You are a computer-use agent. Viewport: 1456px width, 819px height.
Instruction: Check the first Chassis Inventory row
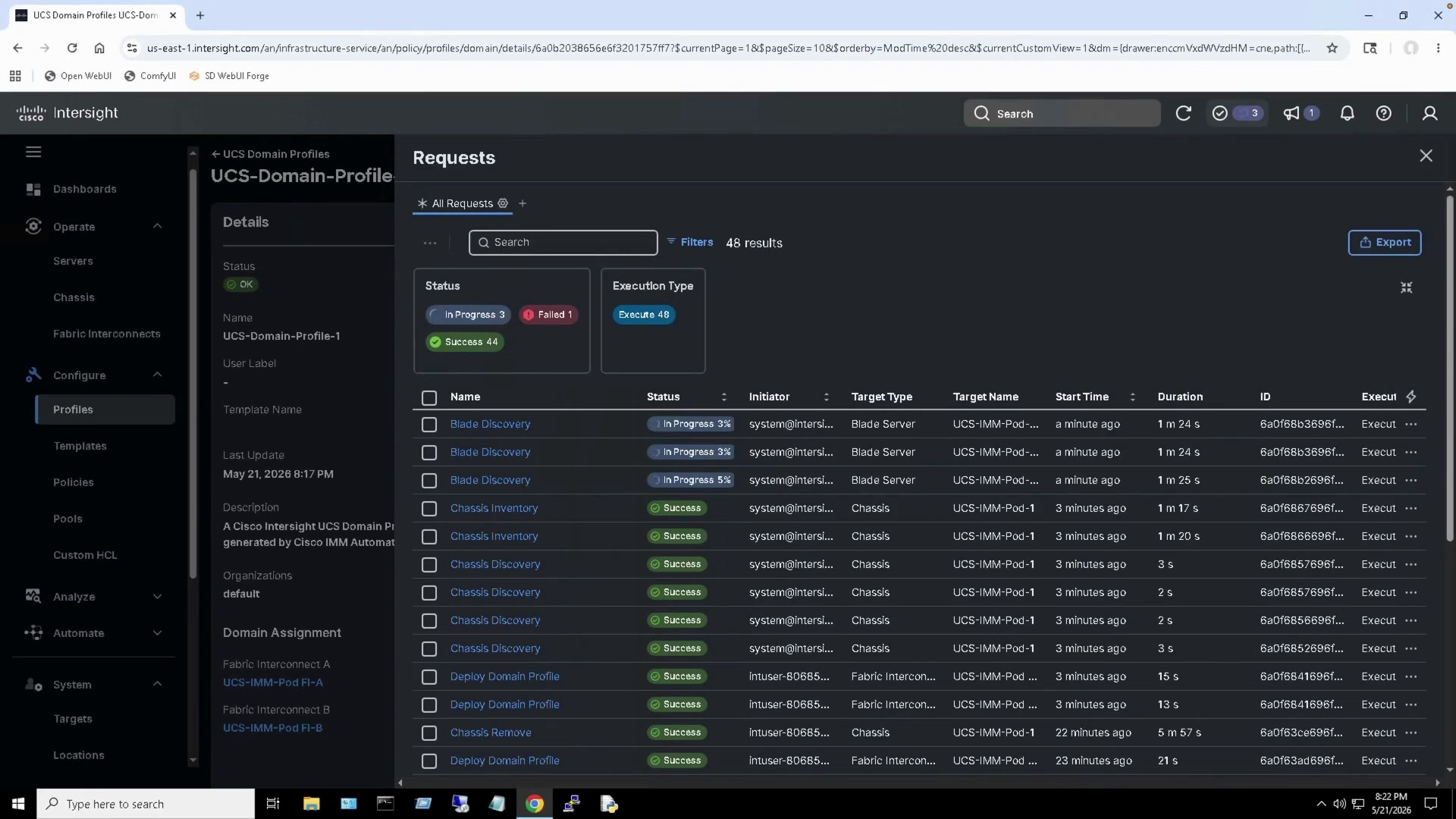point(429,509)
